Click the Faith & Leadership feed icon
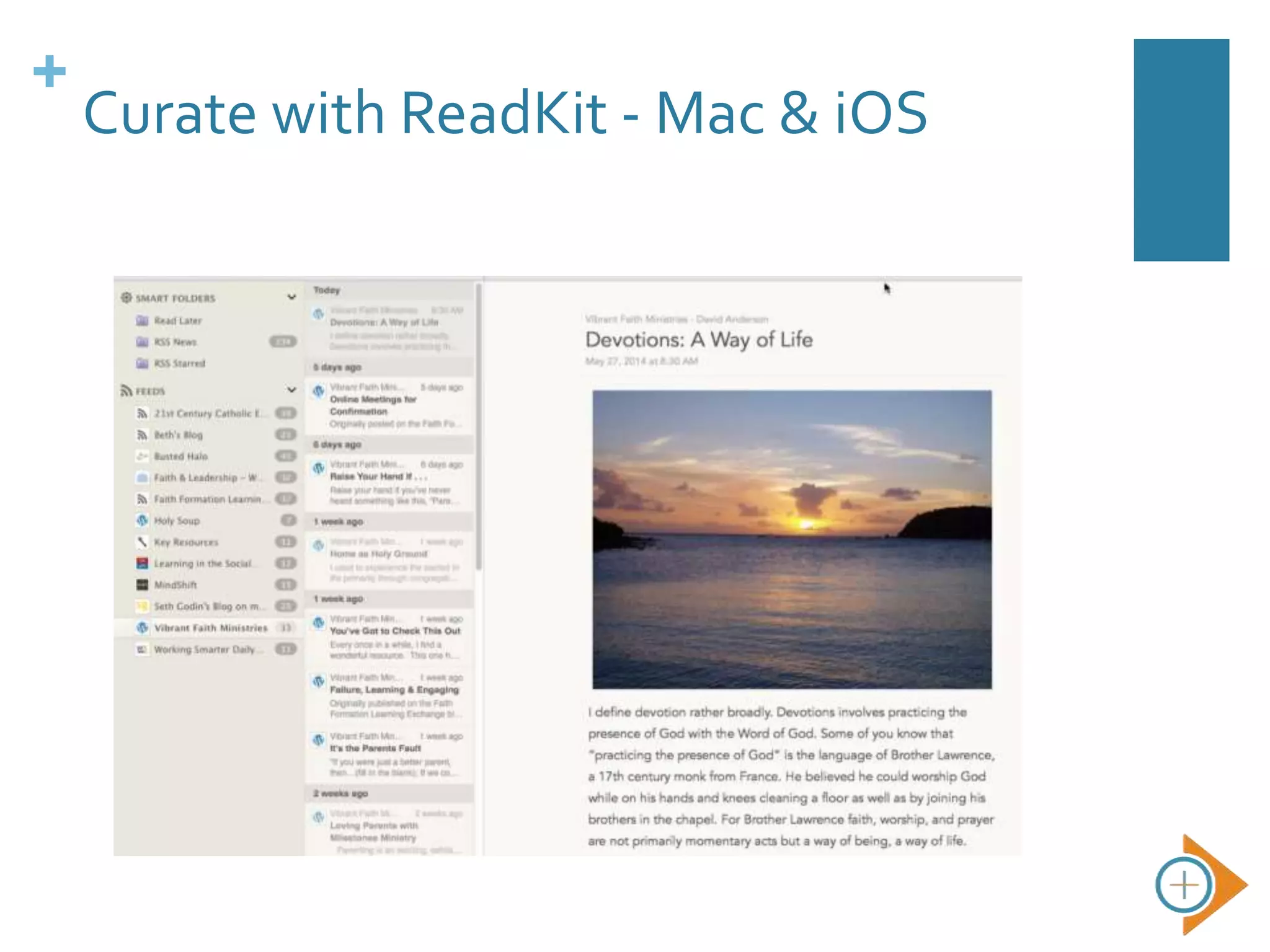The image size is (1270, 952). point(142,477)
